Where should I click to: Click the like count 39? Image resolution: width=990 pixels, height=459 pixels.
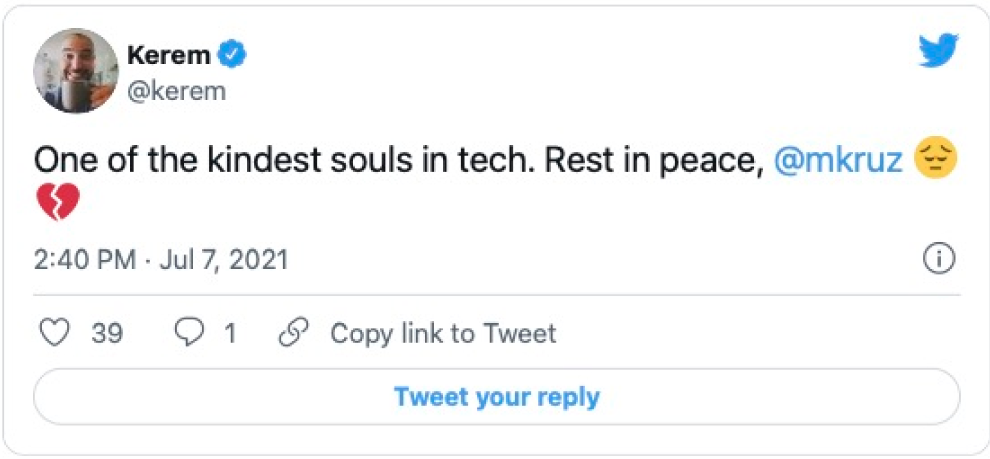point(107,333)
